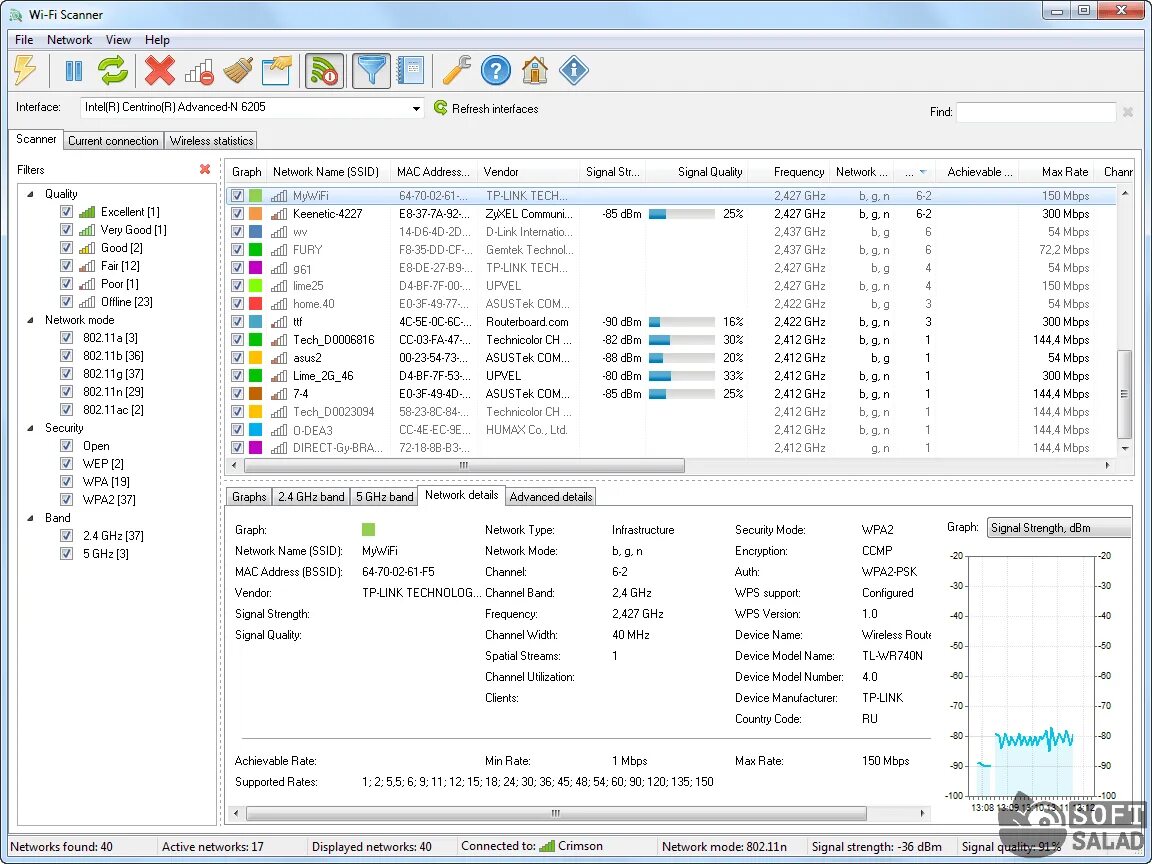
Task: Uncheck the Excellent [1] filter
Action: 66,212
